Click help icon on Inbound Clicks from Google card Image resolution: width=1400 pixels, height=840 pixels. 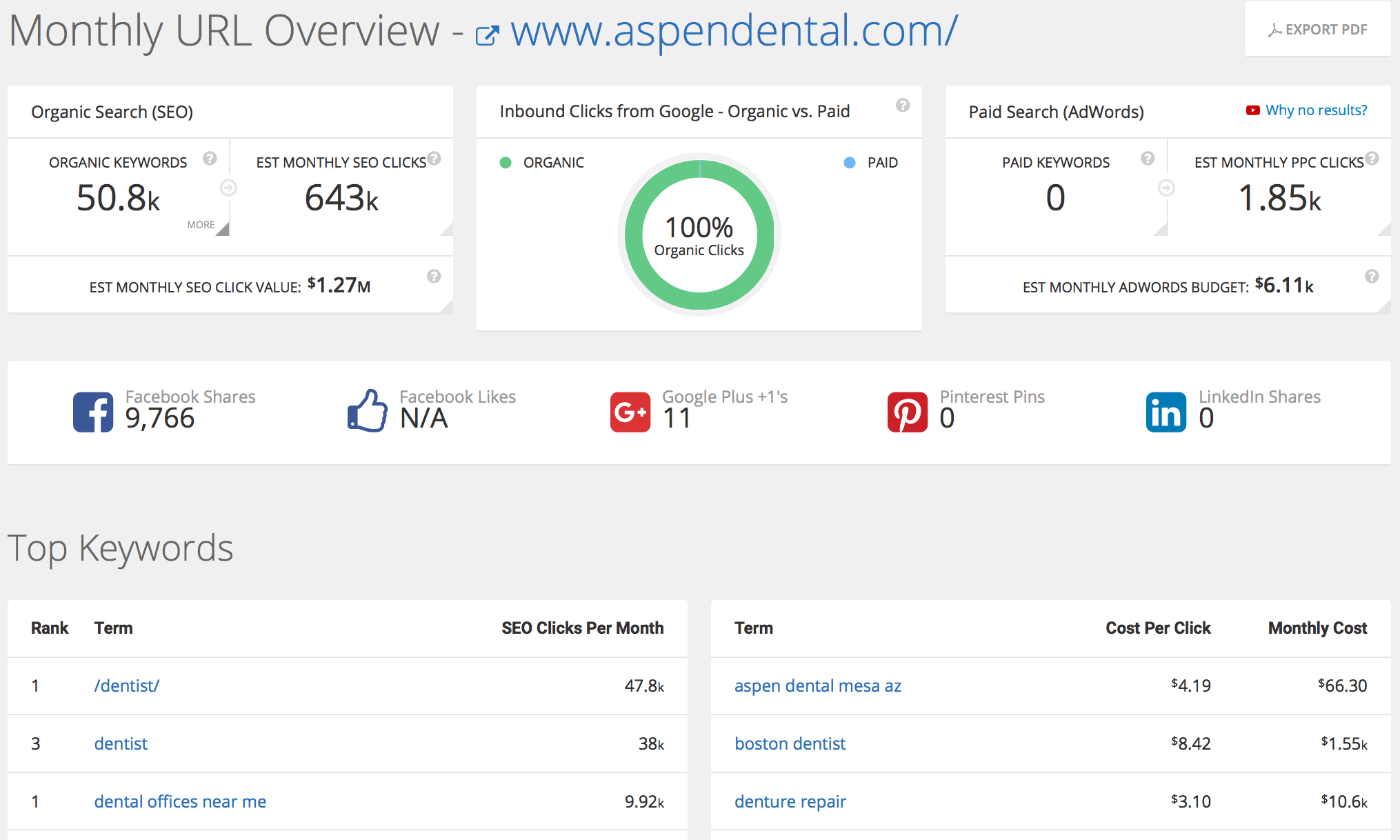(903, 106)
